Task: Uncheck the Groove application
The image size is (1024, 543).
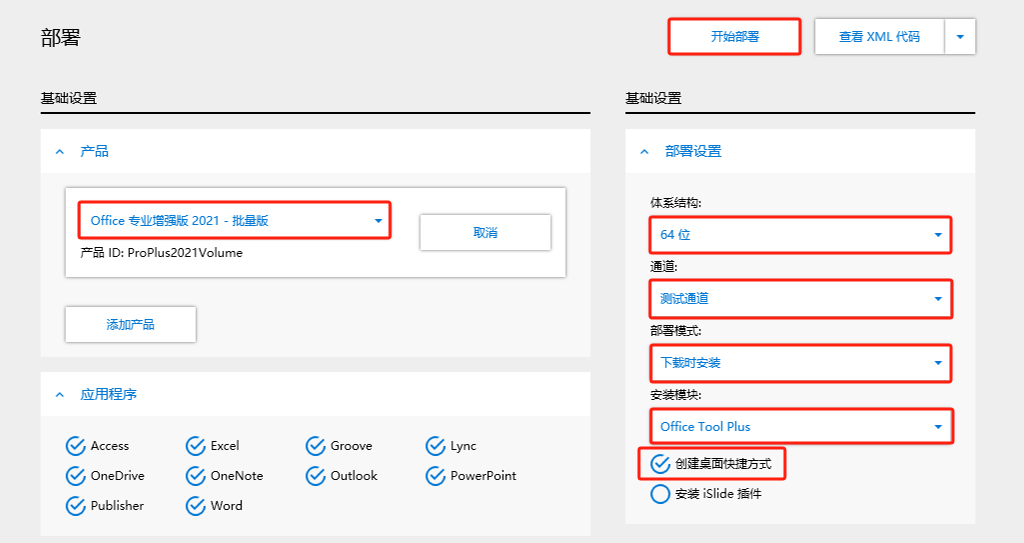Action: pos(315,446)
